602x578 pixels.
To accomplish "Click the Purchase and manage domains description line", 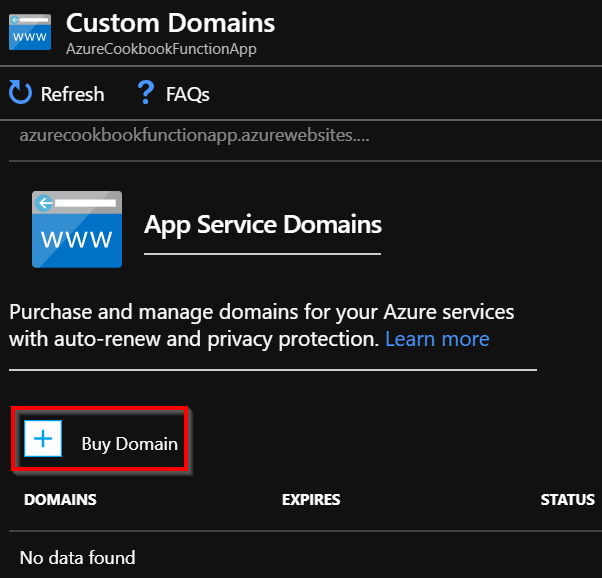I will tap(261, 312).
